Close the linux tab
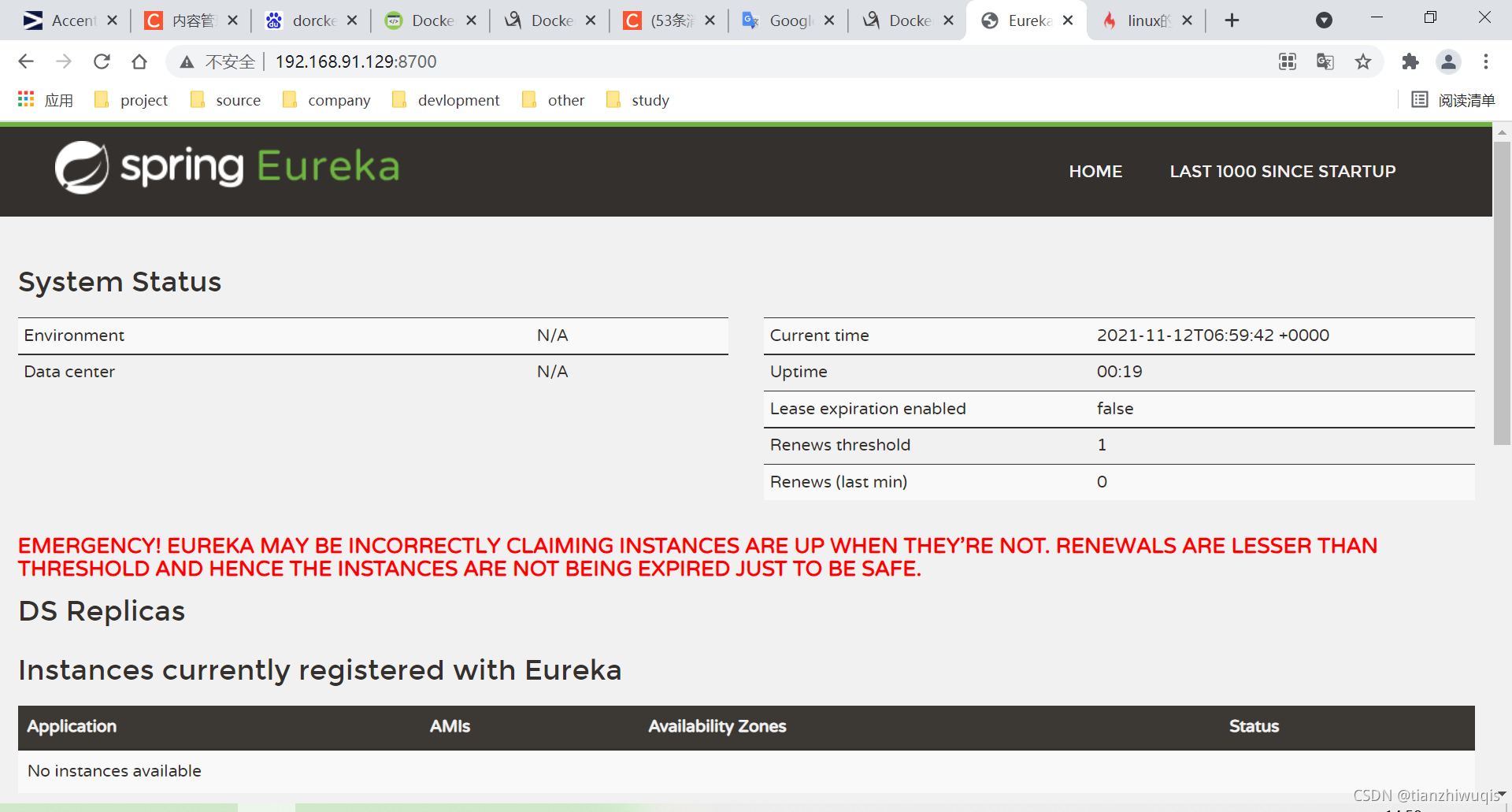 point(1188,20)
